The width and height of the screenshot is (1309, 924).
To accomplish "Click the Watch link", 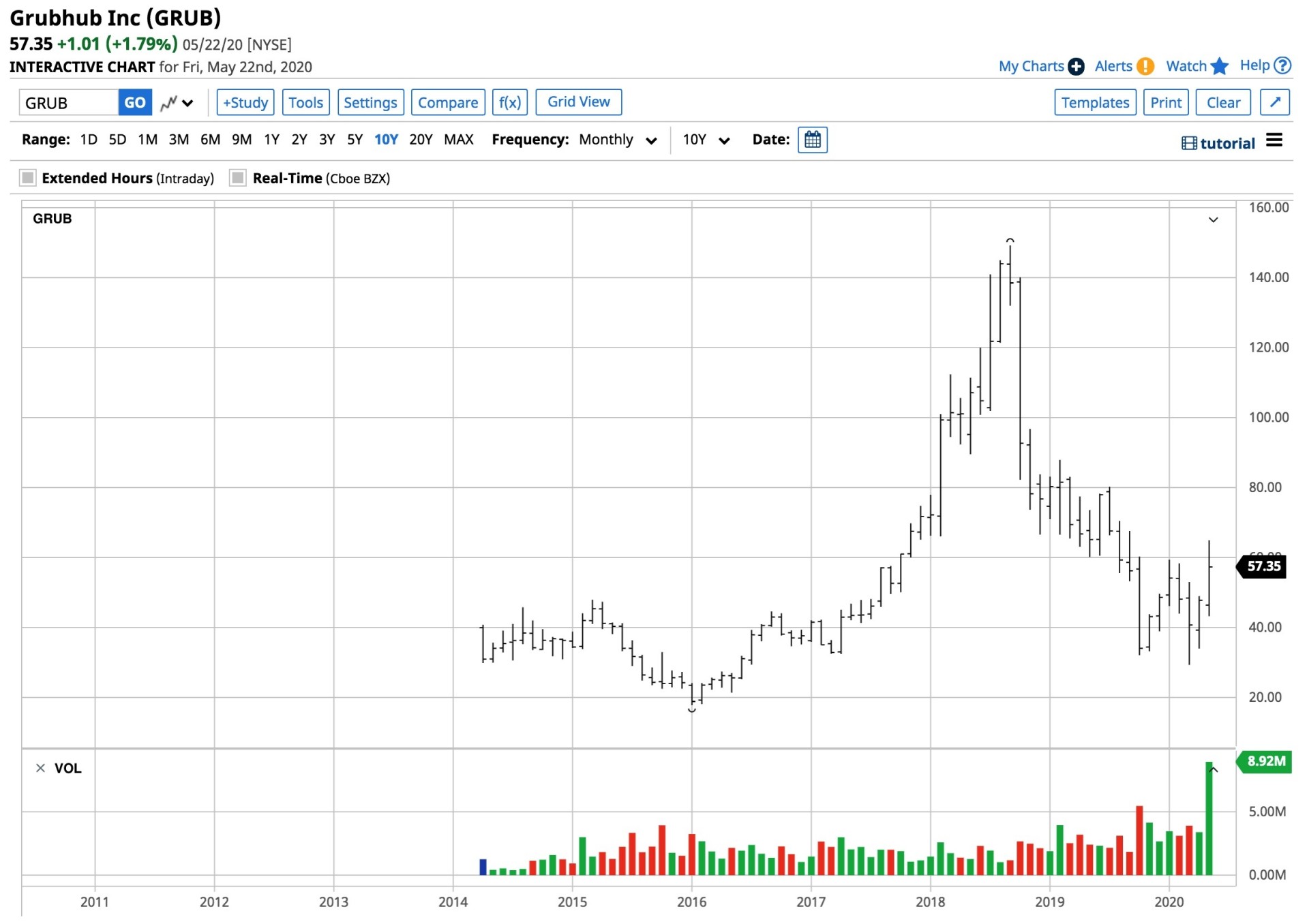I will tap(1186, 66).
